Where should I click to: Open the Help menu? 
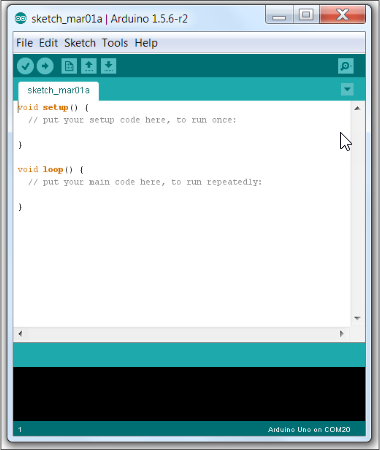click(x=146, y=43)
